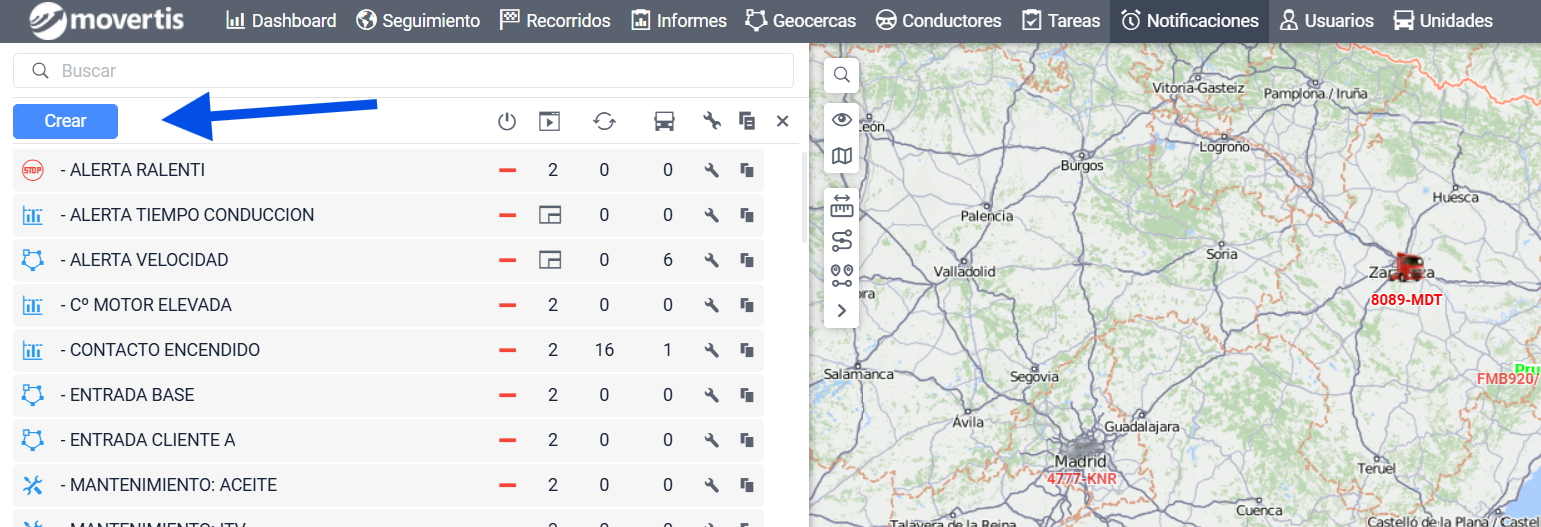Toggle the status indicator for Cº MOTOR ELEVADA

(508, 305)
